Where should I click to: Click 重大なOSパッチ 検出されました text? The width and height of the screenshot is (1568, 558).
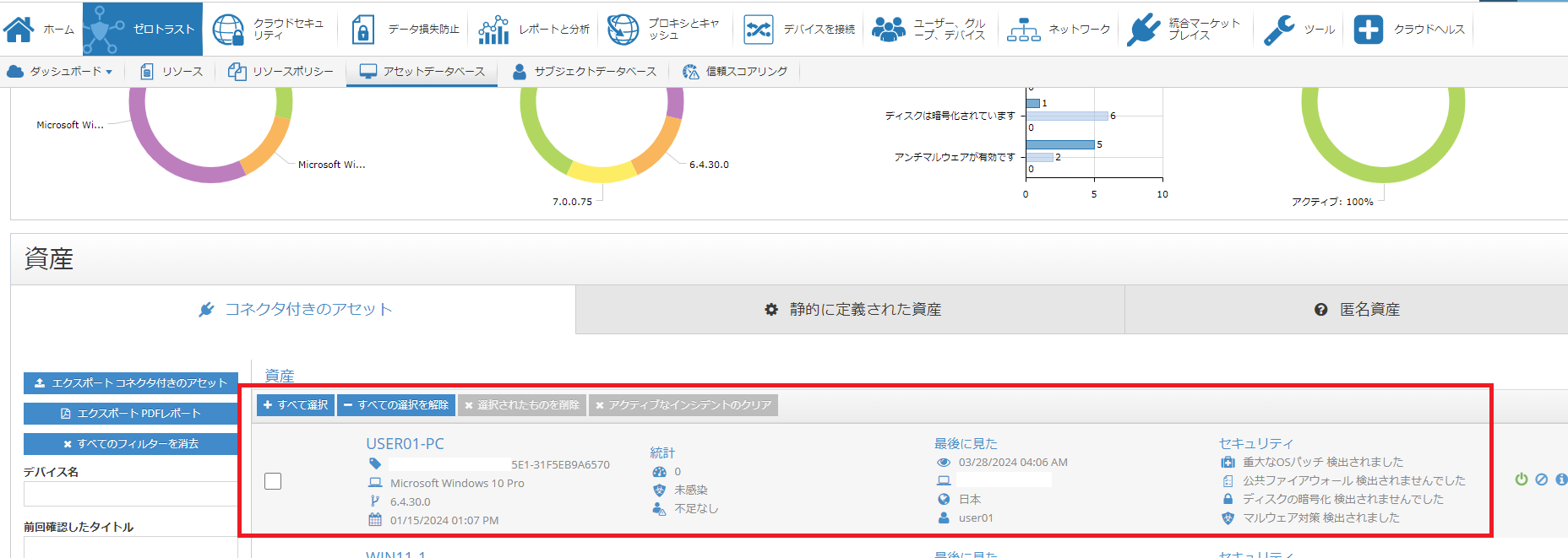point(1323,462)
